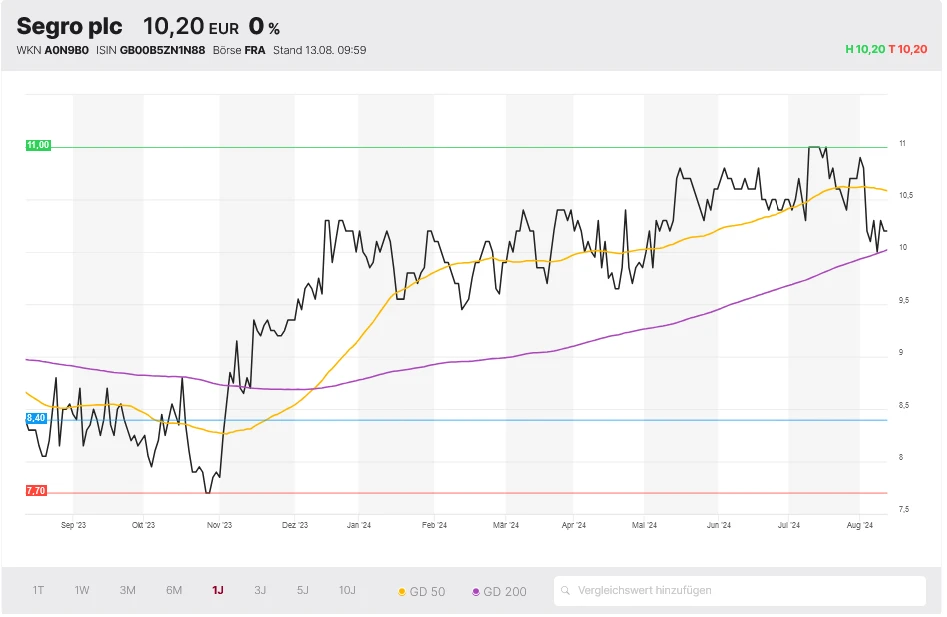
Task: Select the active 1J time range
Action: [218, 590]
